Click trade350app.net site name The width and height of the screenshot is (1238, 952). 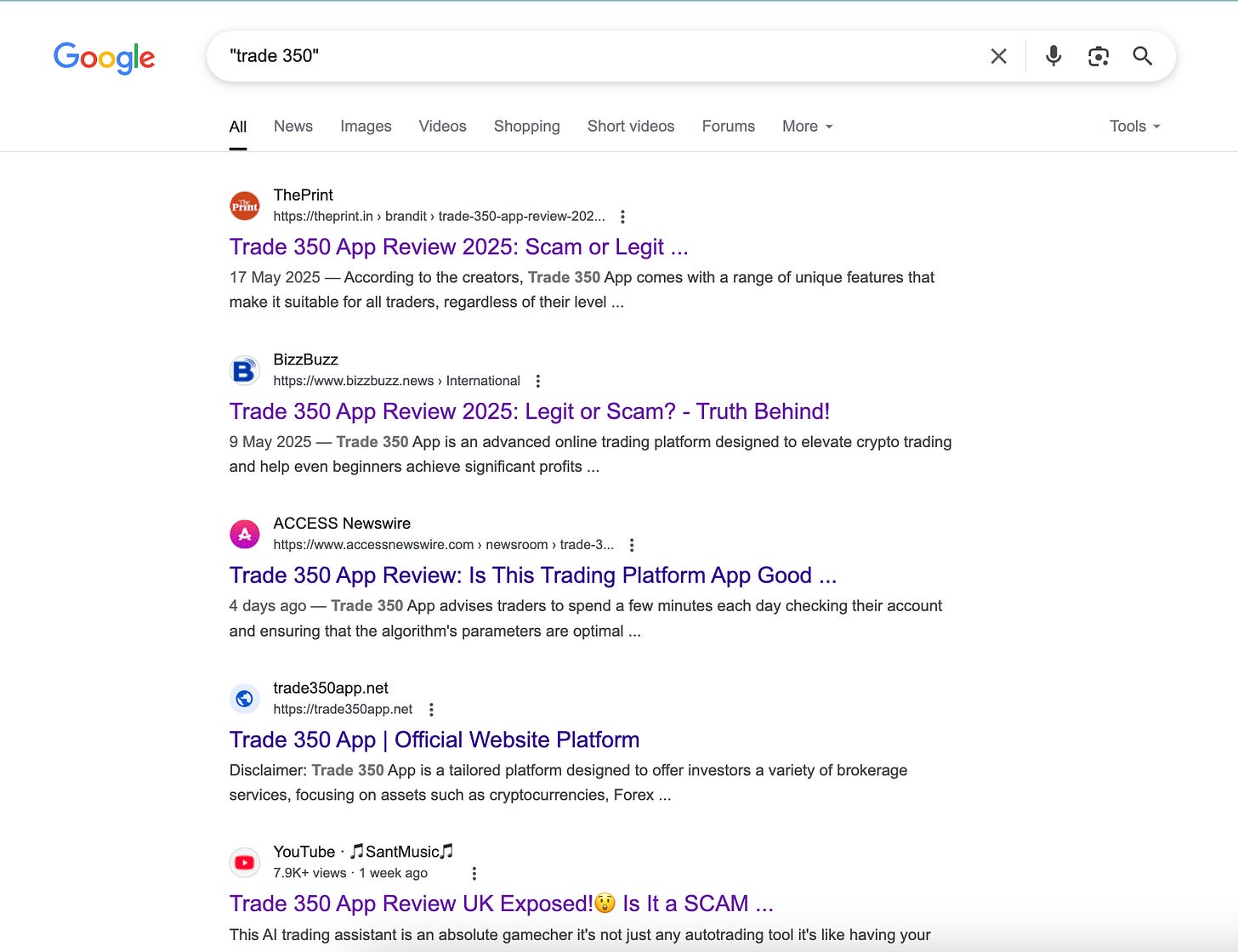(331, 688)
